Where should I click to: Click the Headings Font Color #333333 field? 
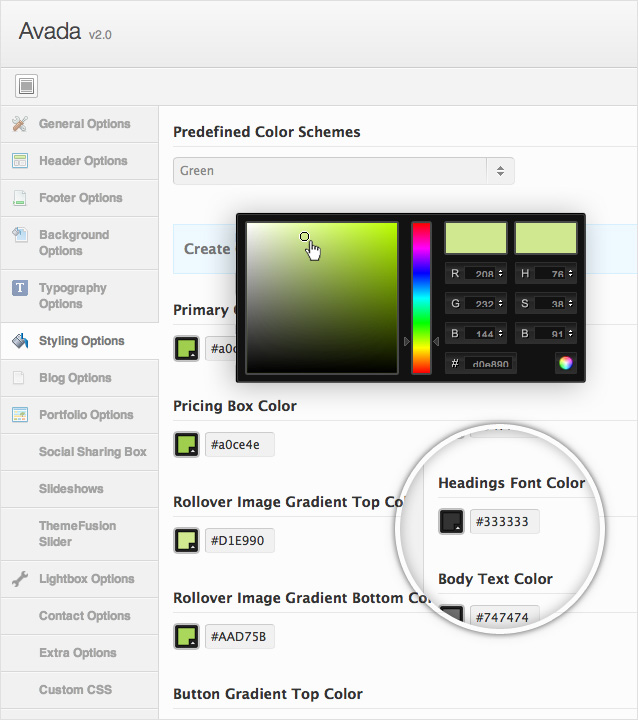click(505, 522)
